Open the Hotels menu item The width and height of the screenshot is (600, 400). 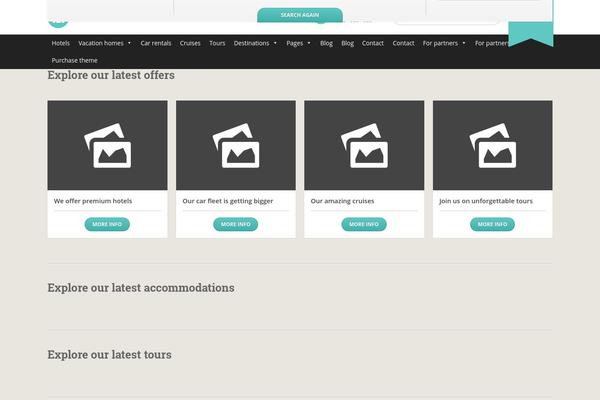click(x=60, y=43)
